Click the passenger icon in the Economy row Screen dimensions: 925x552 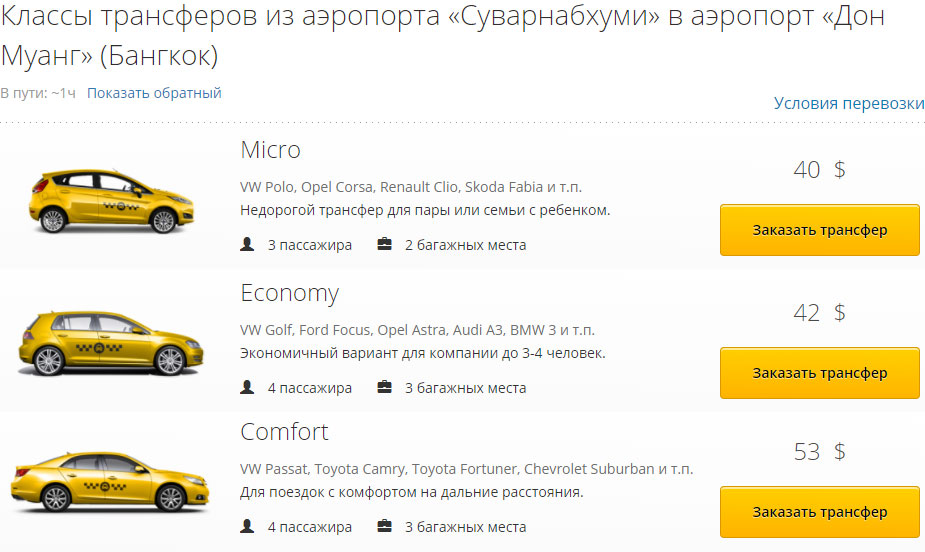point(247,387)
